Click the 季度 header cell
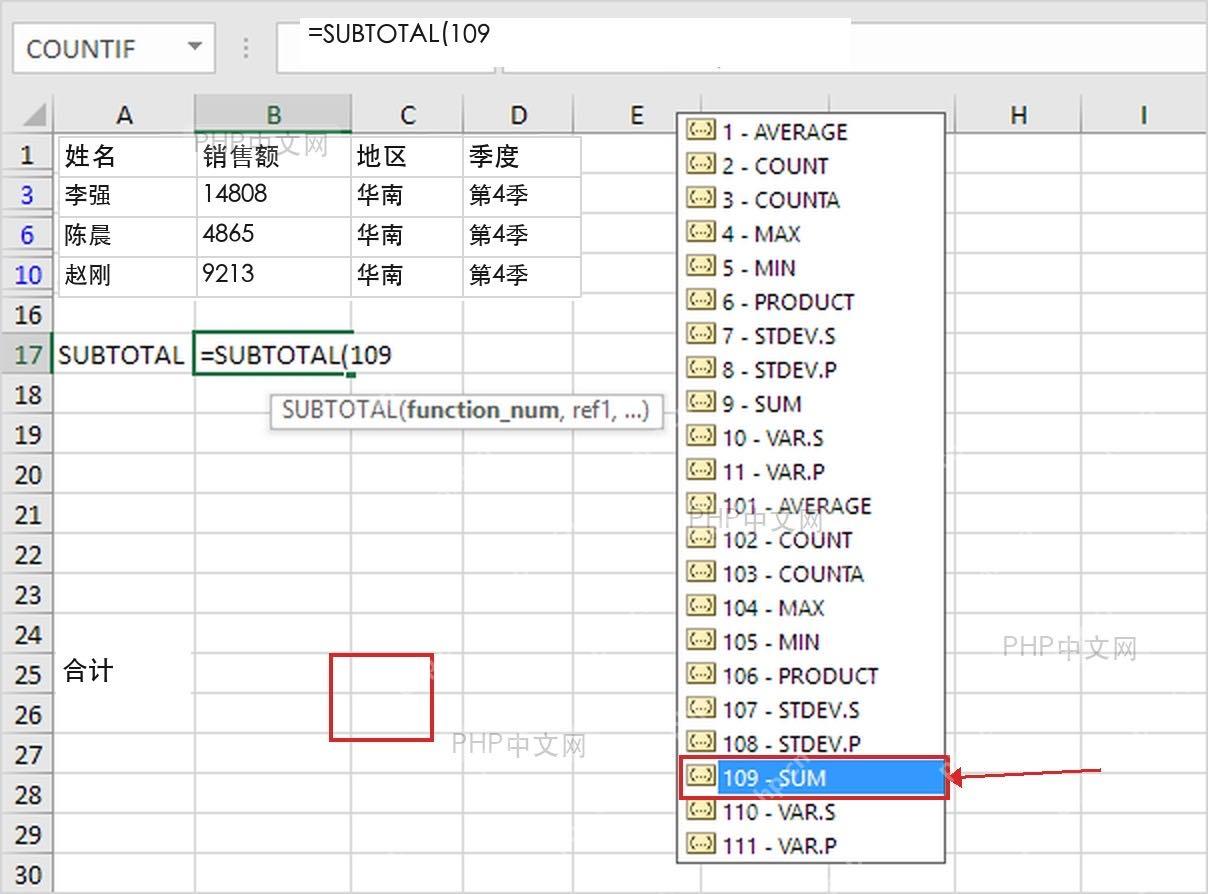This screenshot has width=1208, height=894. (x=522, y=157)
